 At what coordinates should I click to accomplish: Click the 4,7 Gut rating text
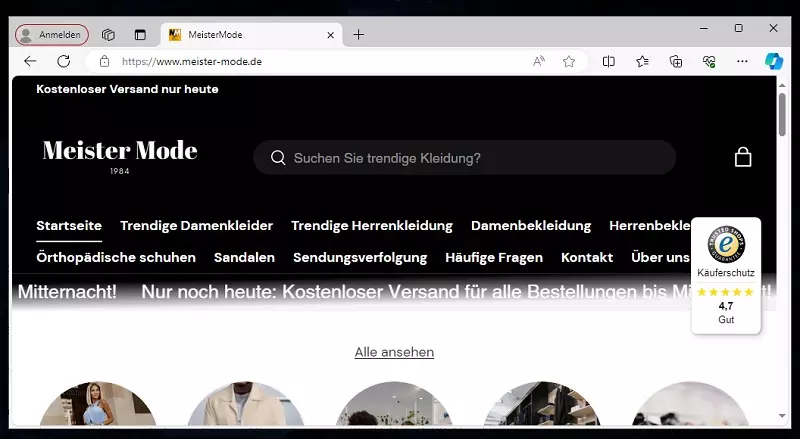tap(726, 312)
